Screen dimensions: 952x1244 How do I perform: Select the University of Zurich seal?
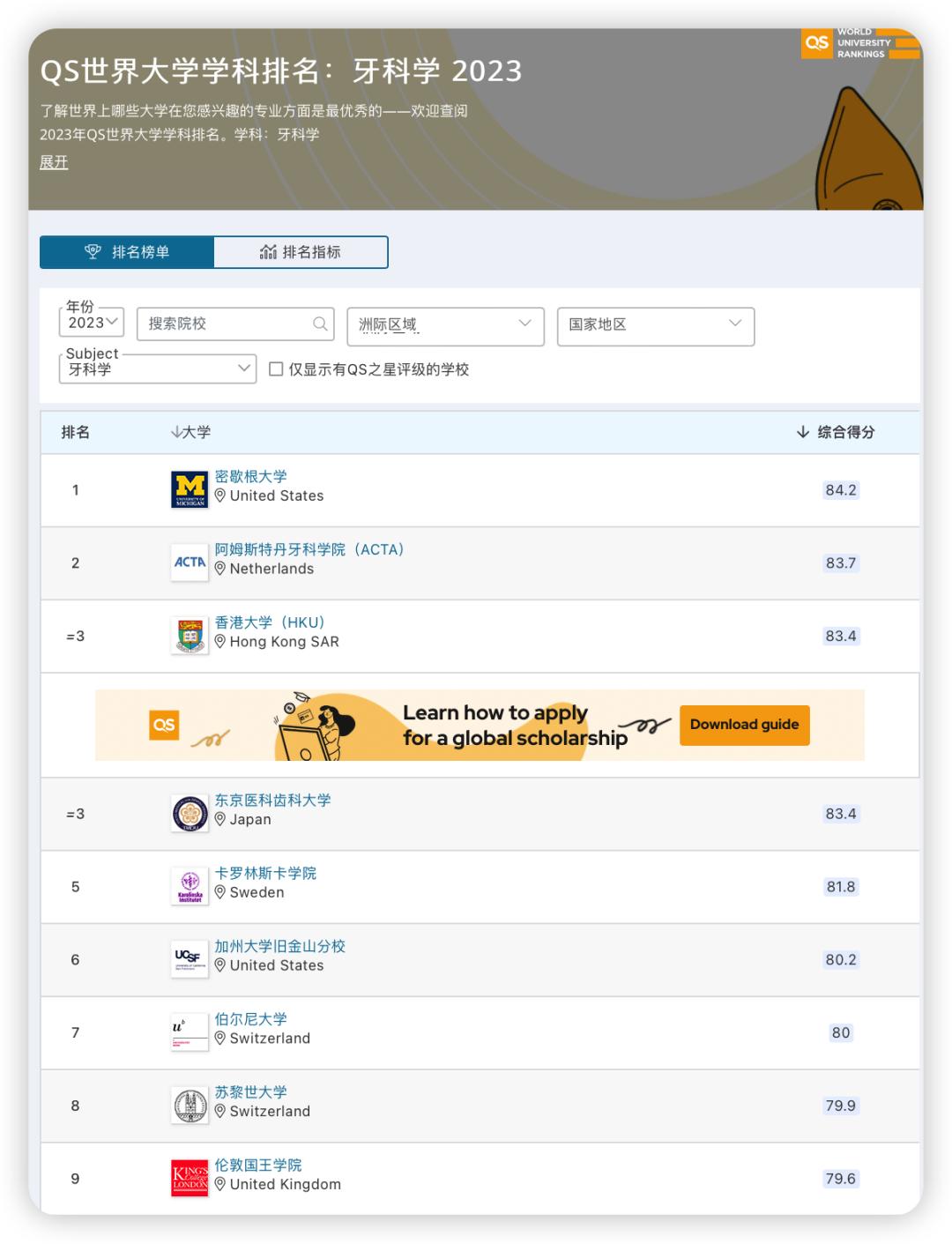click(189, 1105)
